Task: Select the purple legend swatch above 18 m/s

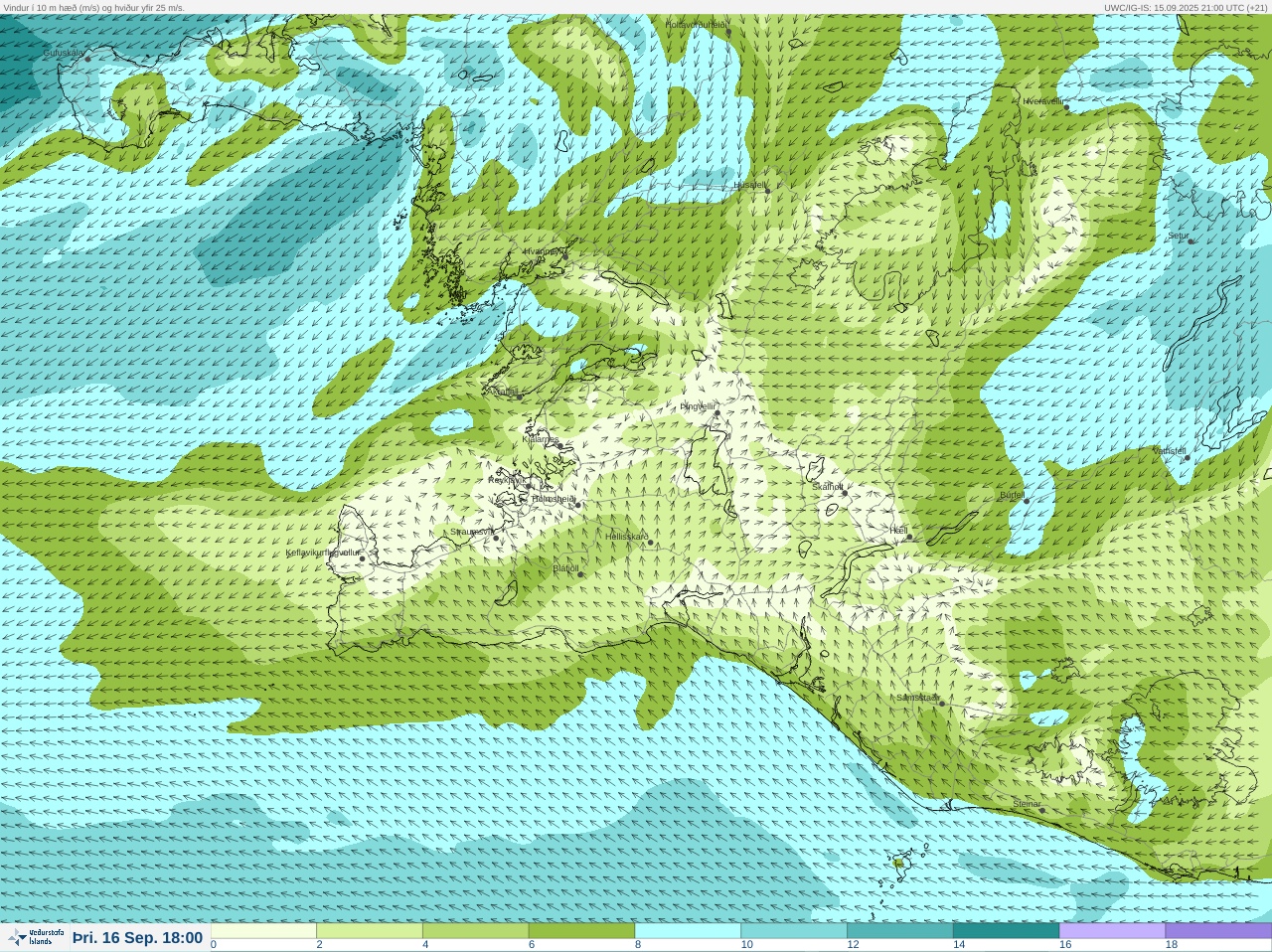Action: (1218, 931)
